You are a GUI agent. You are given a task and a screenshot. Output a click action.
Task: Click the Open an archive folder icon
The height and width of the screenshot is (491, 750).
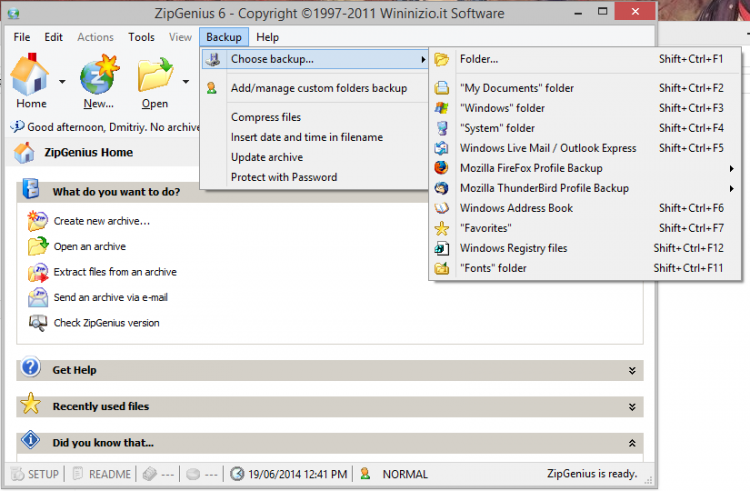38,246
